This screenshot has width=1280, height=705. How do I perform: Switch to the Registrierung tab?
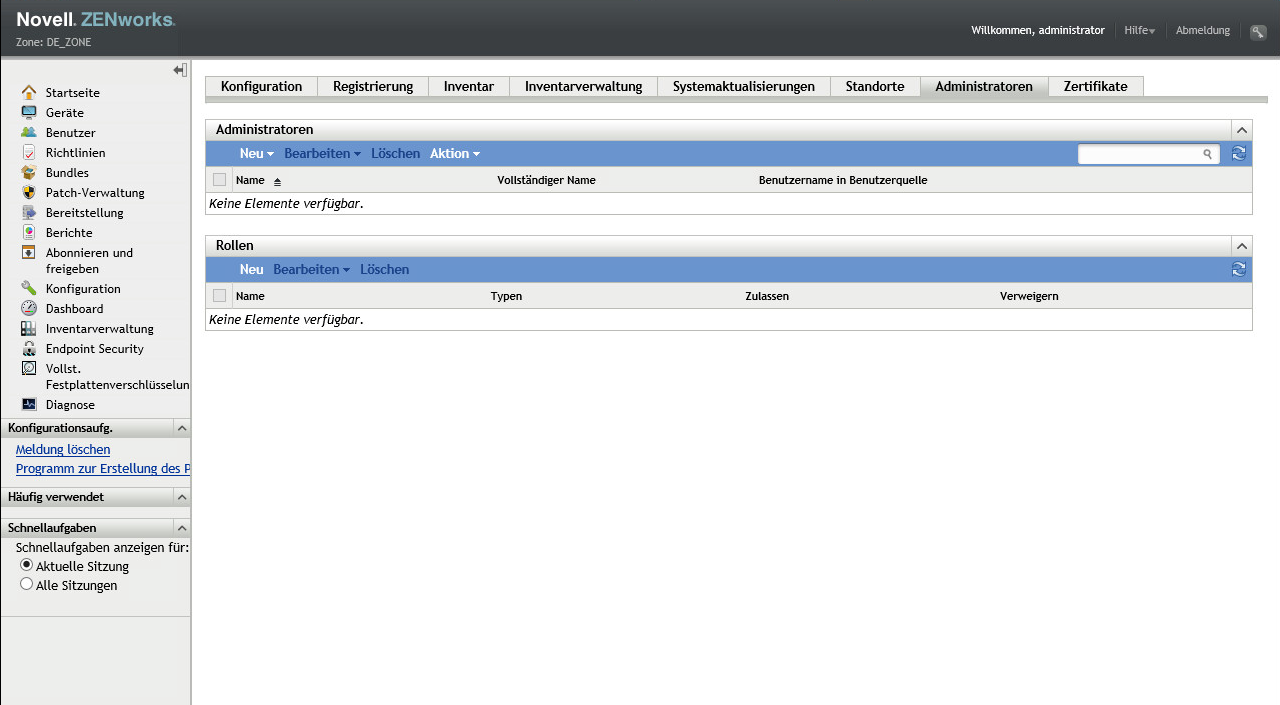point(373,86)
